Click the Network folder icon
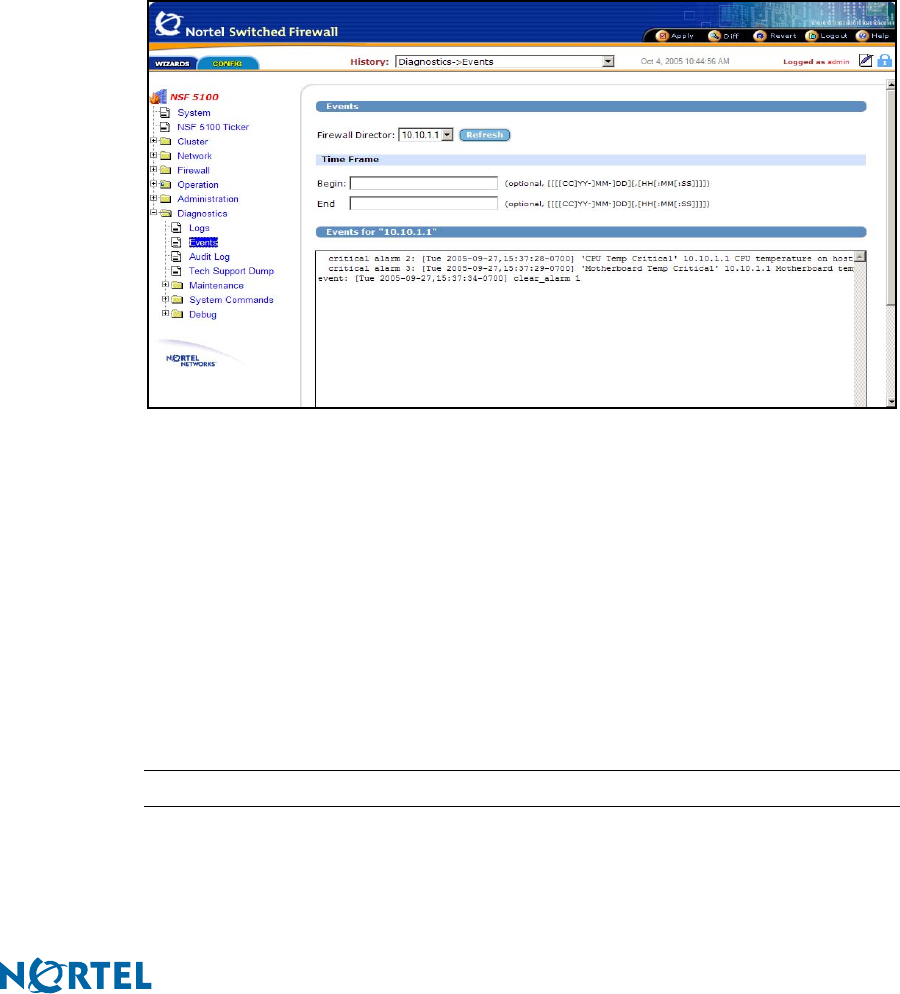The width and height of the screenshot is (900, 994). [x=165, y=155]
